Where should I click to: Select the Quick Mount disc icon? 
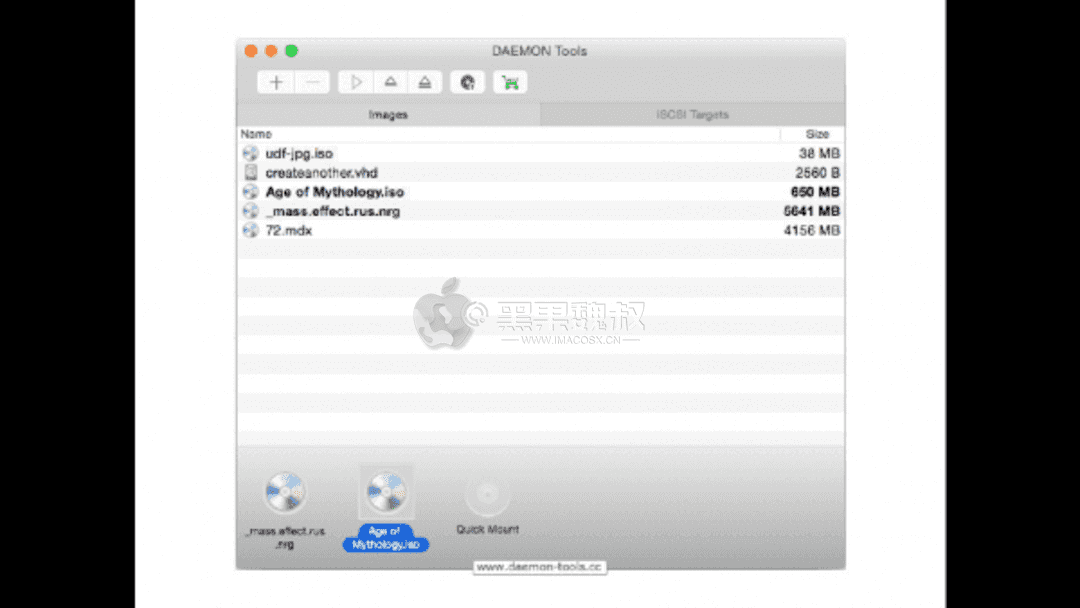click(487, 495)
